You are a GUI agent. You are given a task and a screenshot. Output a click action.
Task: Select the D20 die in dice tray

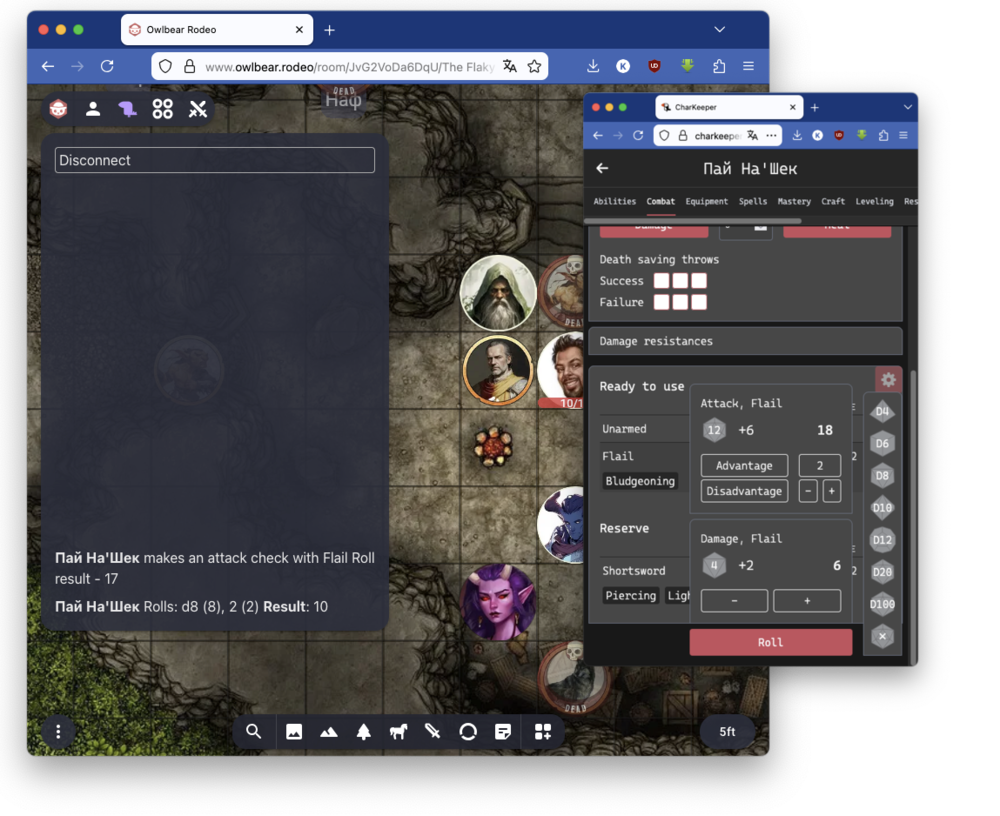[x=882, y=572]
